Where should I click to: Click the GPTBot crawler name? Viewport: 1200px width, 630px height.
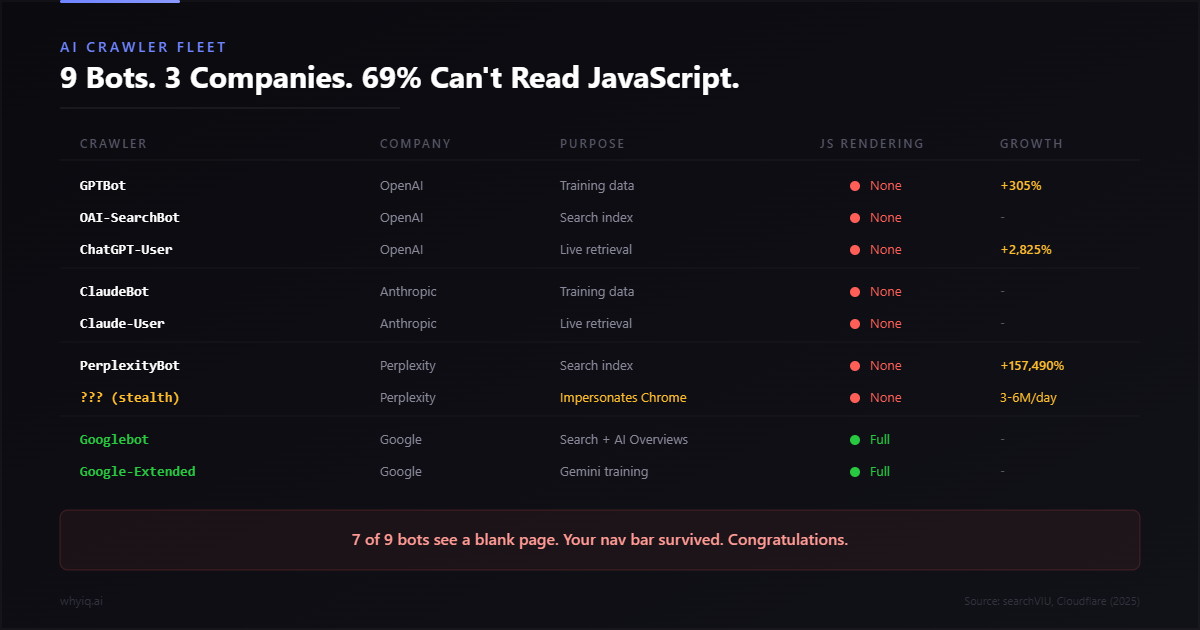[103, 186]
